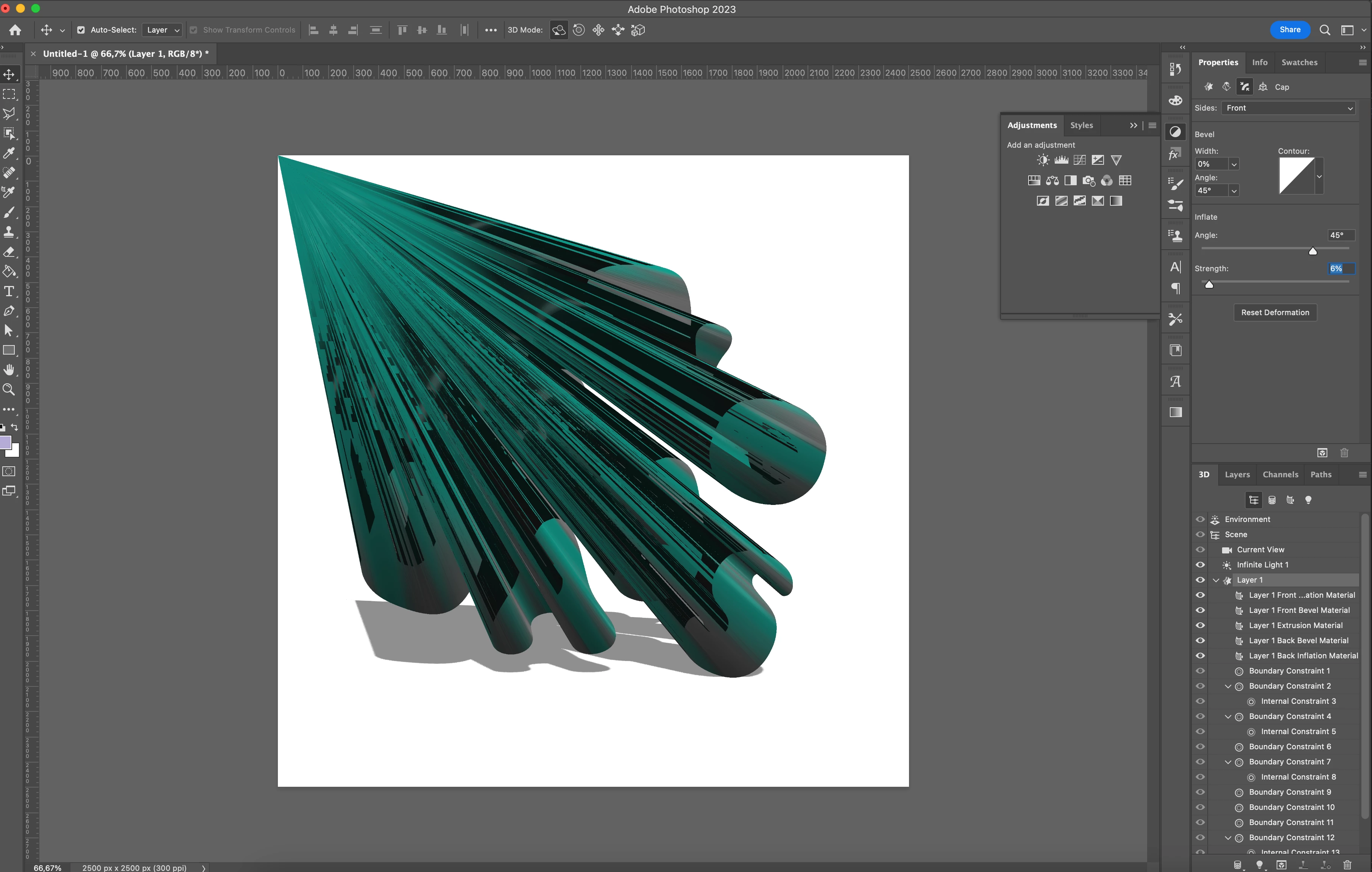This screenshot has width=1372, height=872.
Task: Toggle the Auto-Select checkbox
Action: (81, 30)
